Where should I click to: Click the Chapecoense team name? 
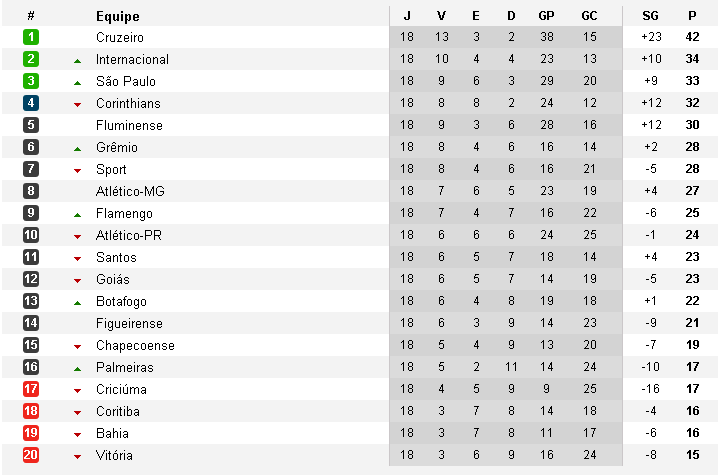(x=135, y=345)
